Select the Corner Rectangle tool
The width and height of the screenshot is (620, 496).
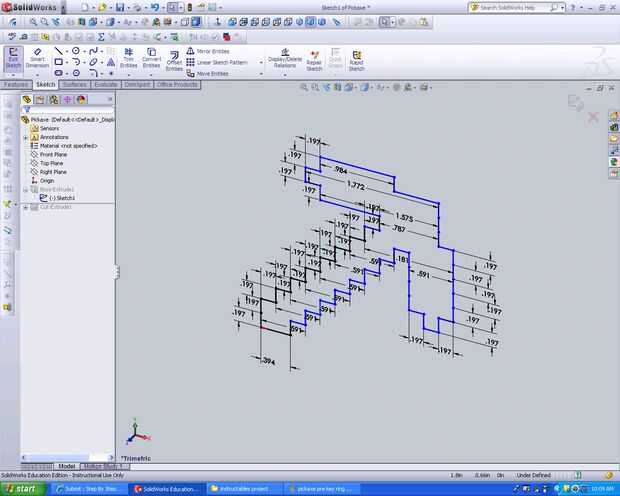[59, 62]
